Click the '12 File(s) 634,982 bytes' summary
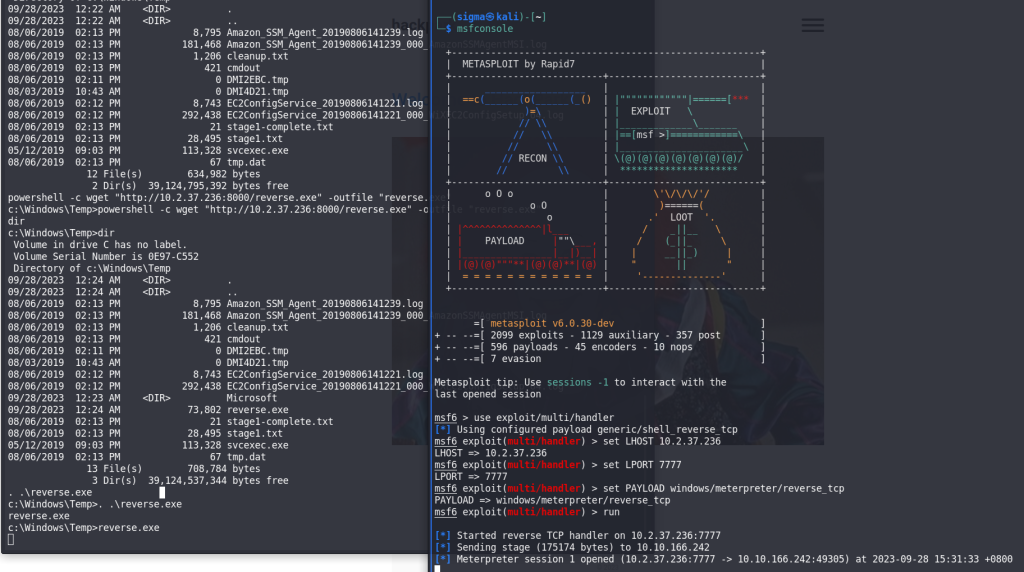Screen dimensions: 1024x572 (173, 174)
